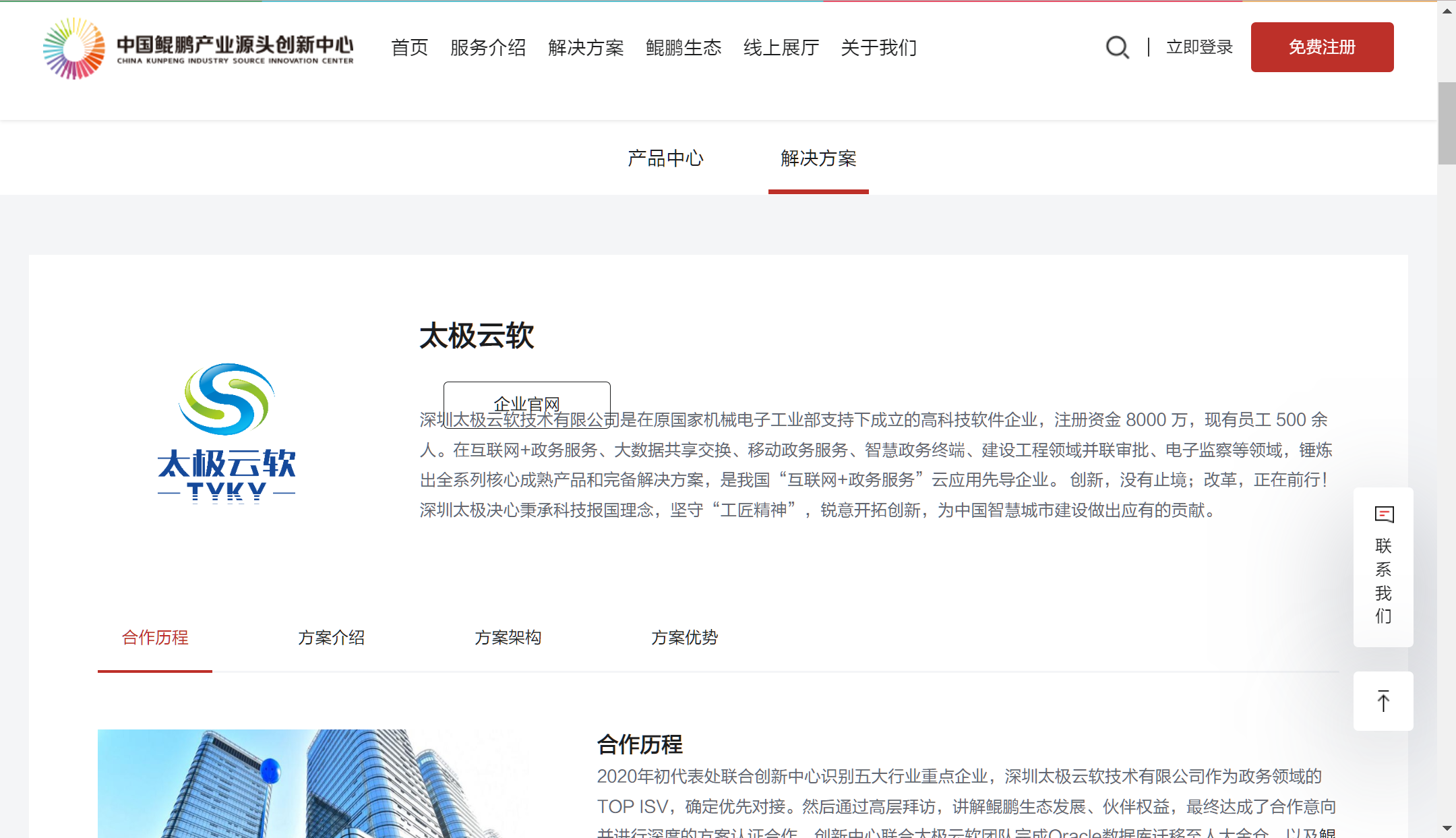
Task: Click the 太极云软 TYKY company logo
Action: coord(226,433)
